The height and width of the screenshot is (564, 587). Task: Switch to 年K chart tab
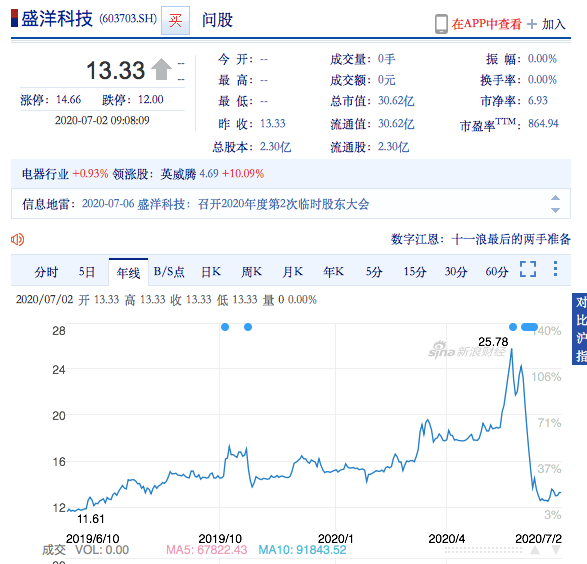click(x=333, y=272)
